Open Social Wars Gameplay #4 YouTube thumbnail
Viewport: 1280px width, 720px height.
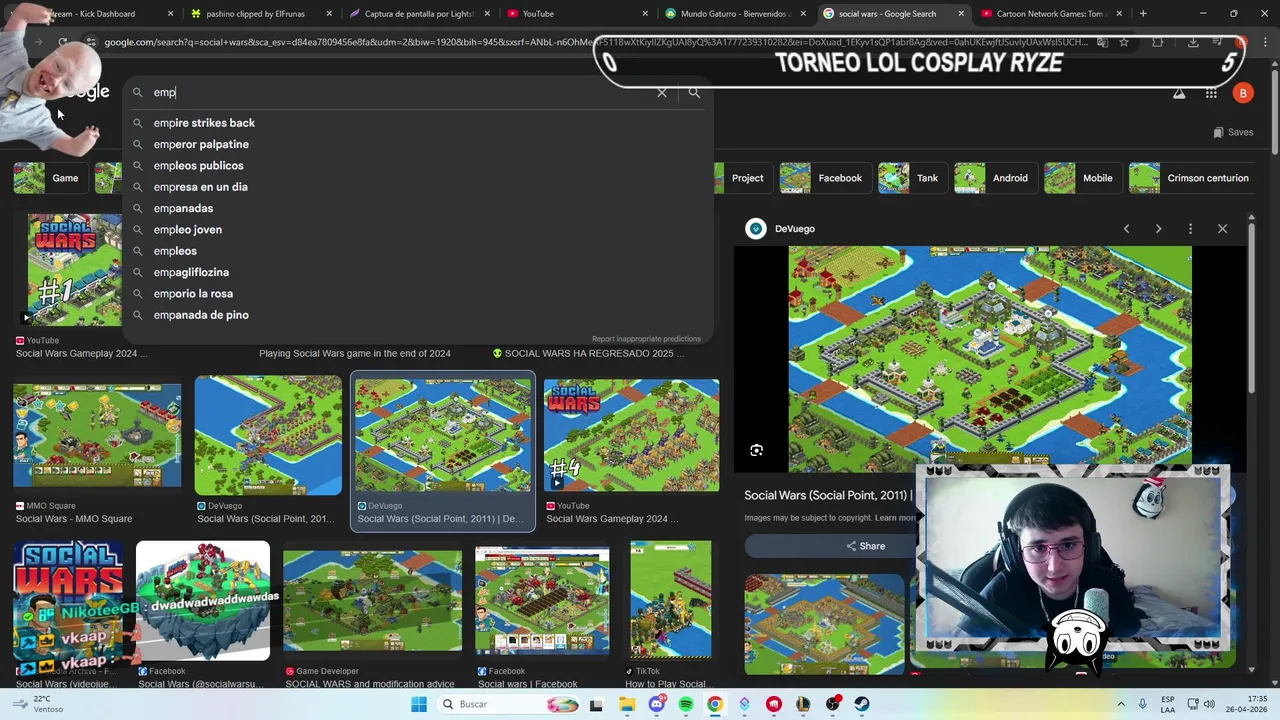click(631, 435)
